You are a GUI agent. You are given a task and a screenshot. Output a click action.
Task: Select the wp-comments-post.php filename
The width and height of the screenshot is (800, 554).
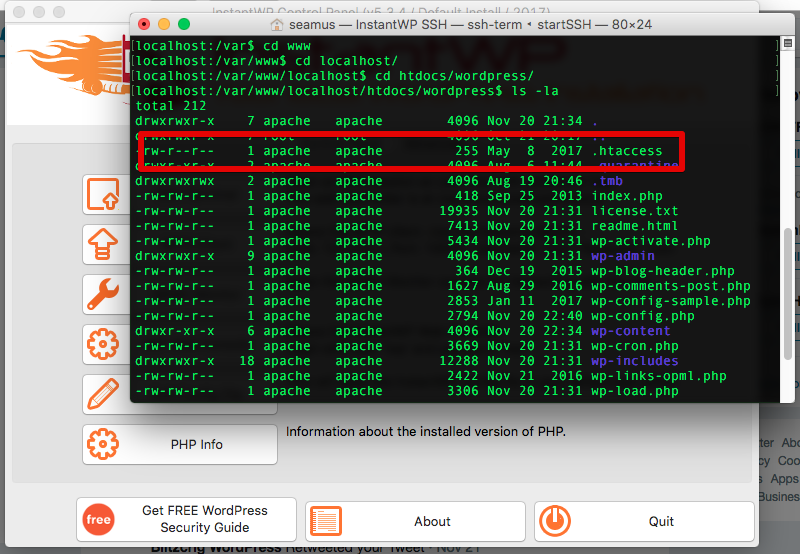[x=670, y=286]
